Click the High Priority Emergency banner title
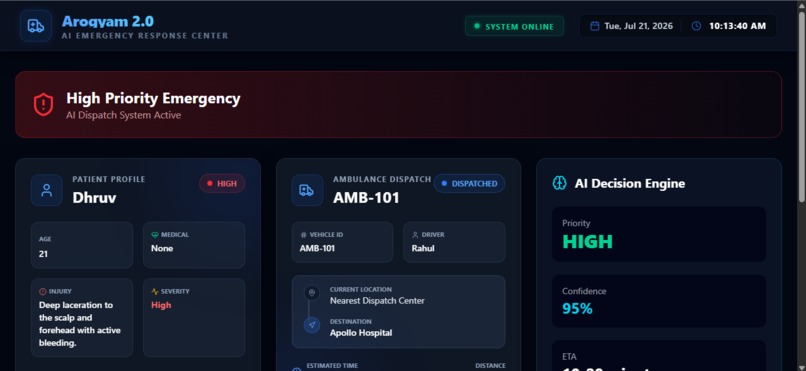This screenshot has width=806, height=371. coord(153,98)
